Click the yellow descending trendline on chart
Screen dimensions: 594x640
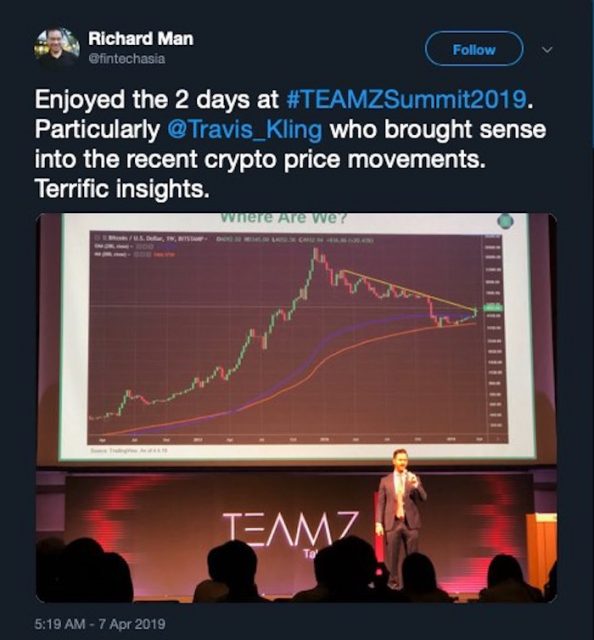[410, 290]
